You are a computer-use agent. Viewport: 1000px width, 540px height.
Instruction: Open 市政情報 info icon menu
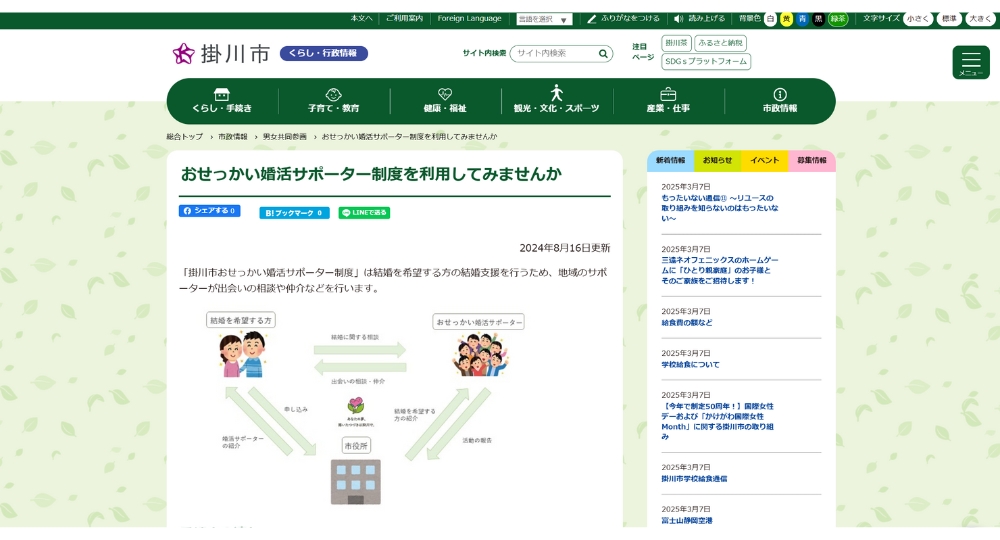coord(780,100)
